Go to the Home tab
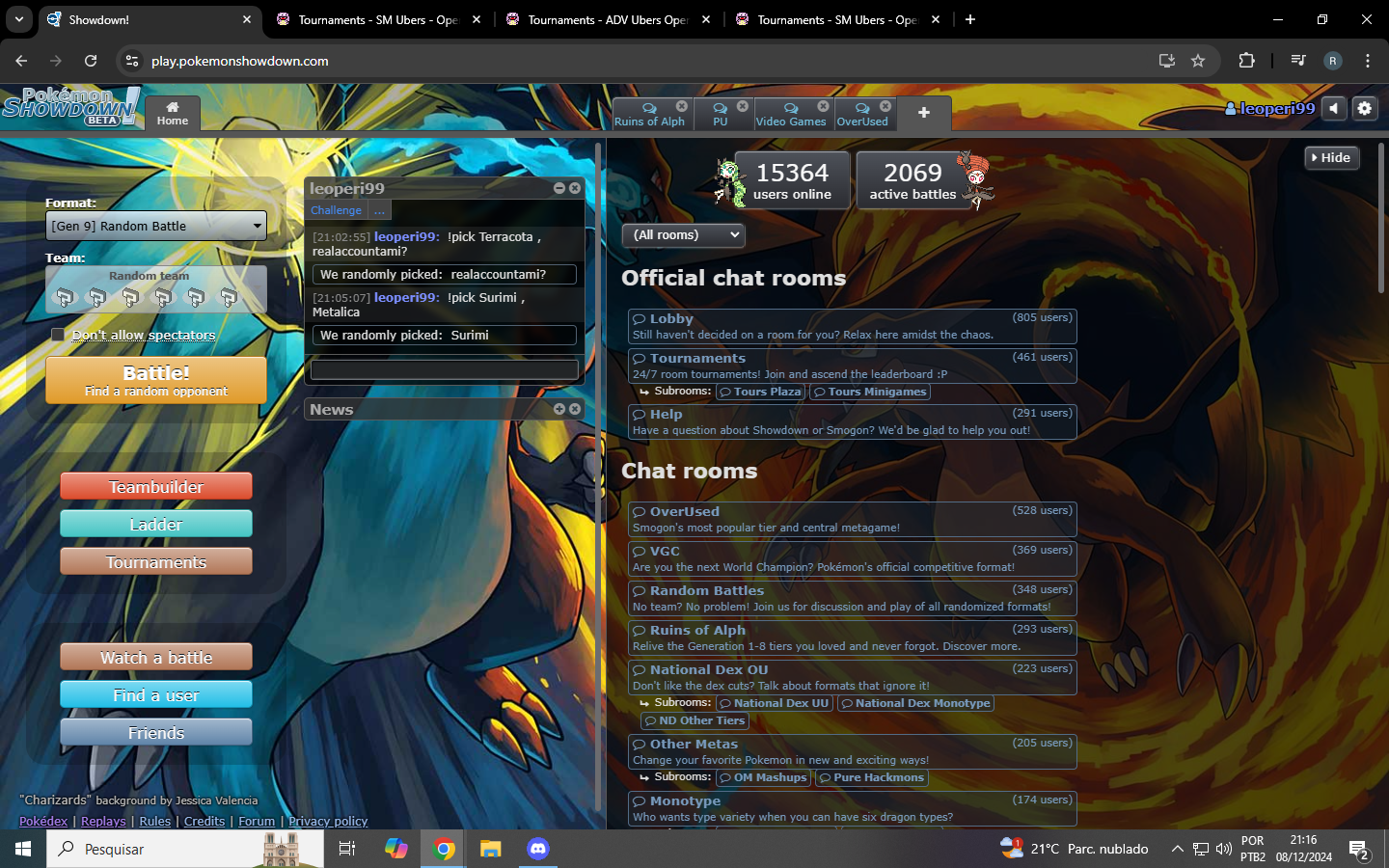This screenshot has width=1389, height=868. (173, 114)
